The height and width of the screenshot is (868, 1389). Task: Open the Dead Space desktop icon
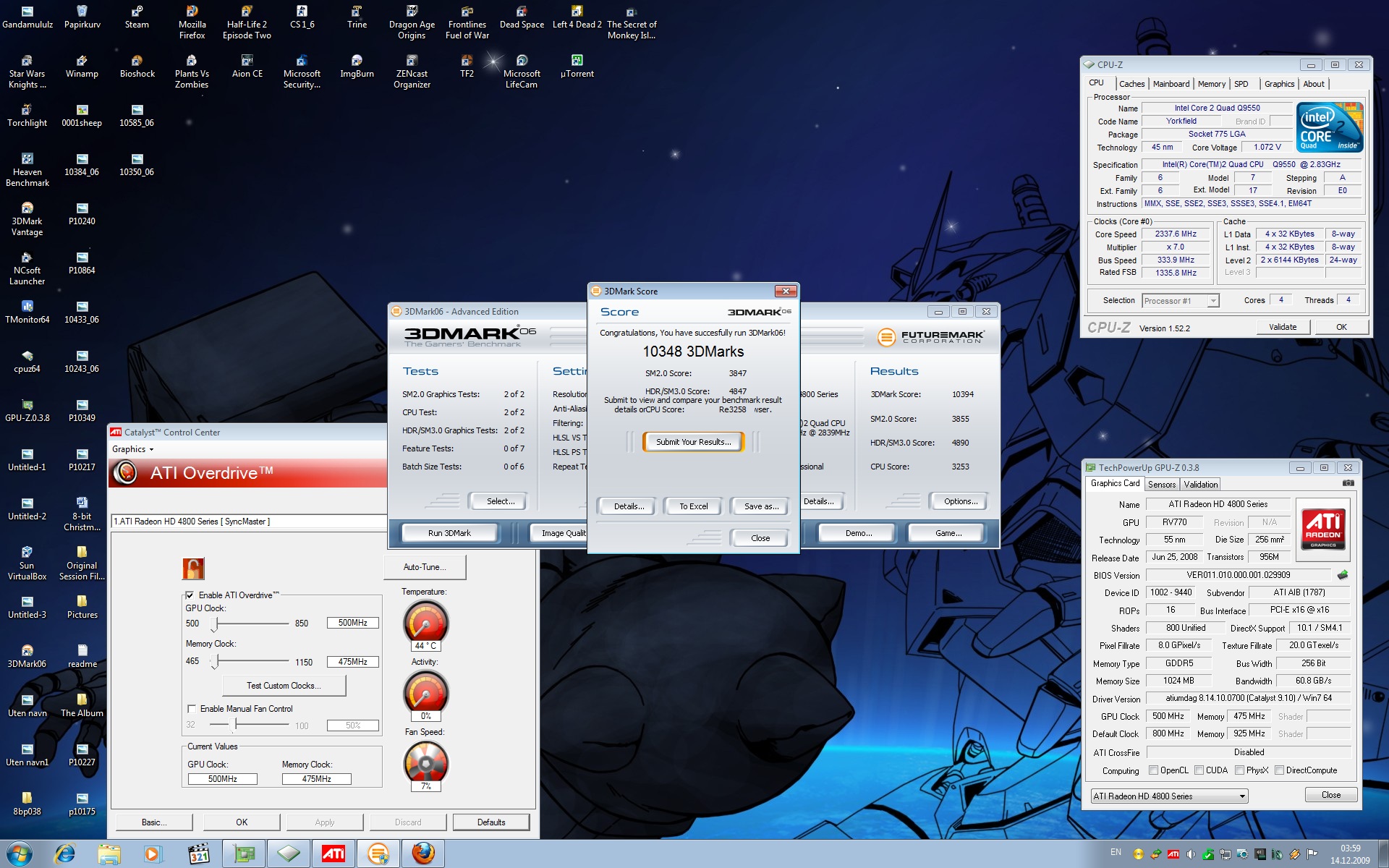[522, 17]
